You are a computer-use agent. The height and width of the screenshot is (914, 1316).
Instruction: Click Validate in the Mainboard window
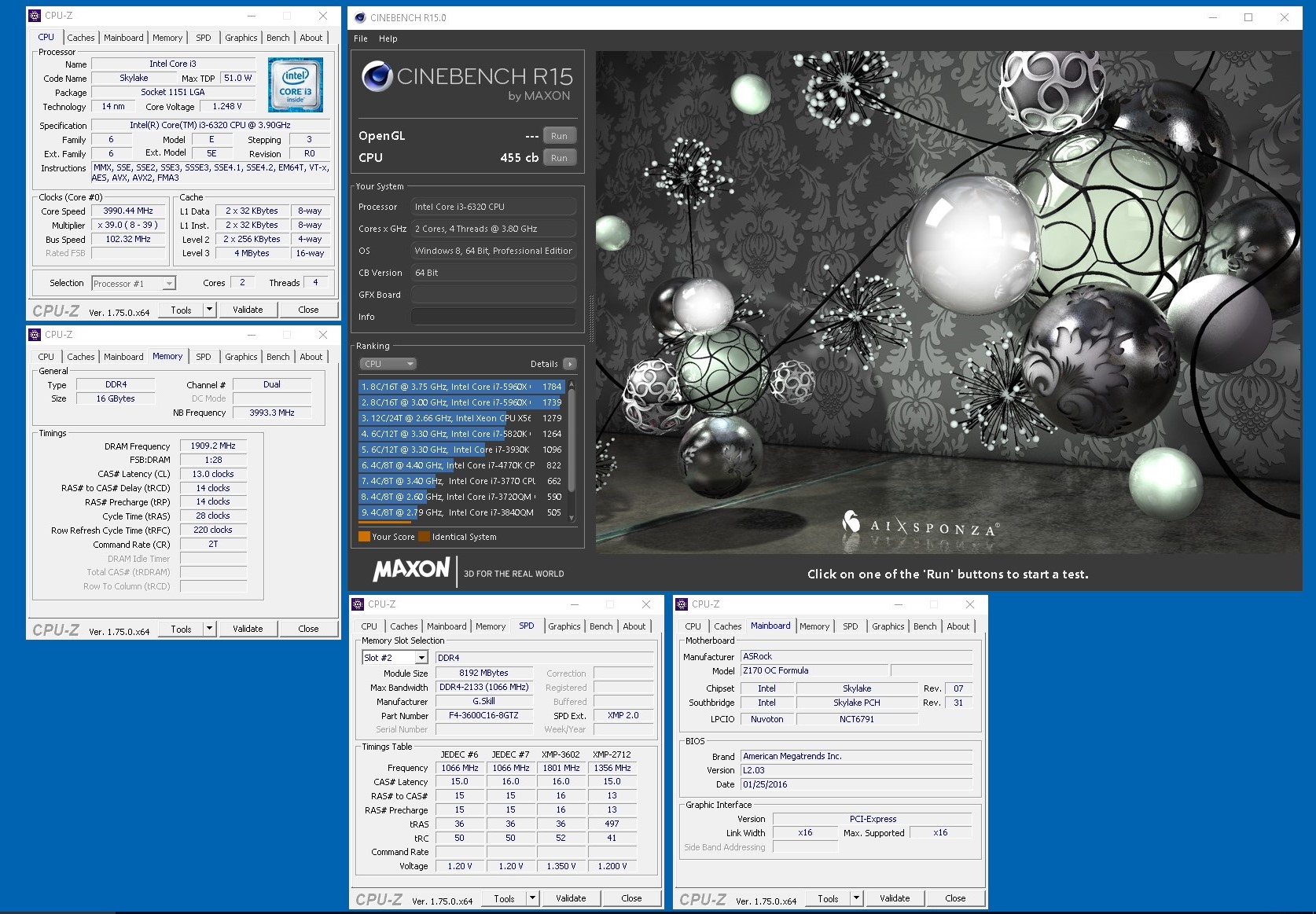pyautogui.click(x=895, y=898)
